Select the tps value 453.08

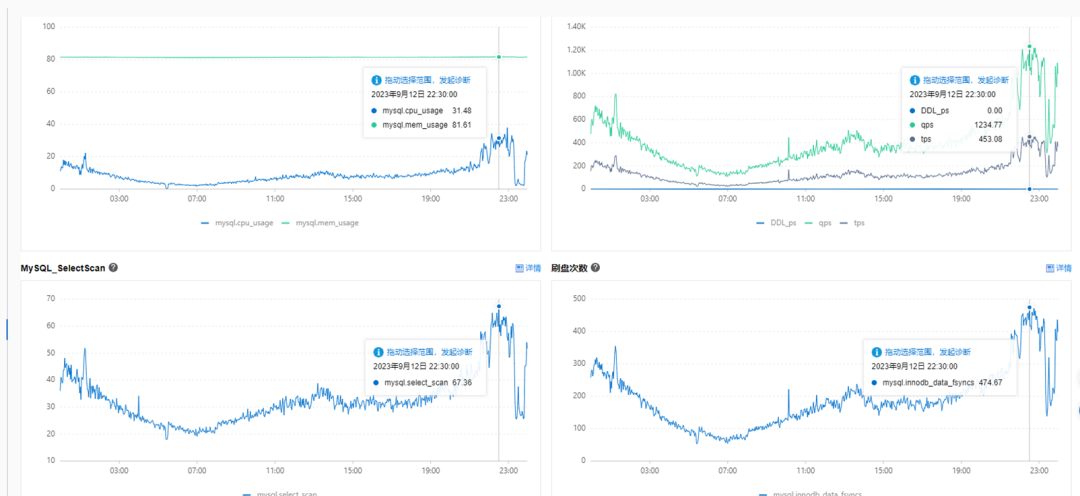(x=989, y=139)
